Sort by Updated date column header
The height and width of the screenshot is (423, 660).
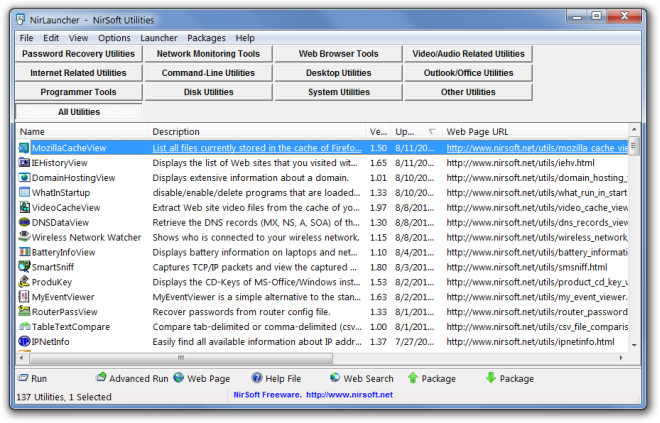click(x=417, y=132)
